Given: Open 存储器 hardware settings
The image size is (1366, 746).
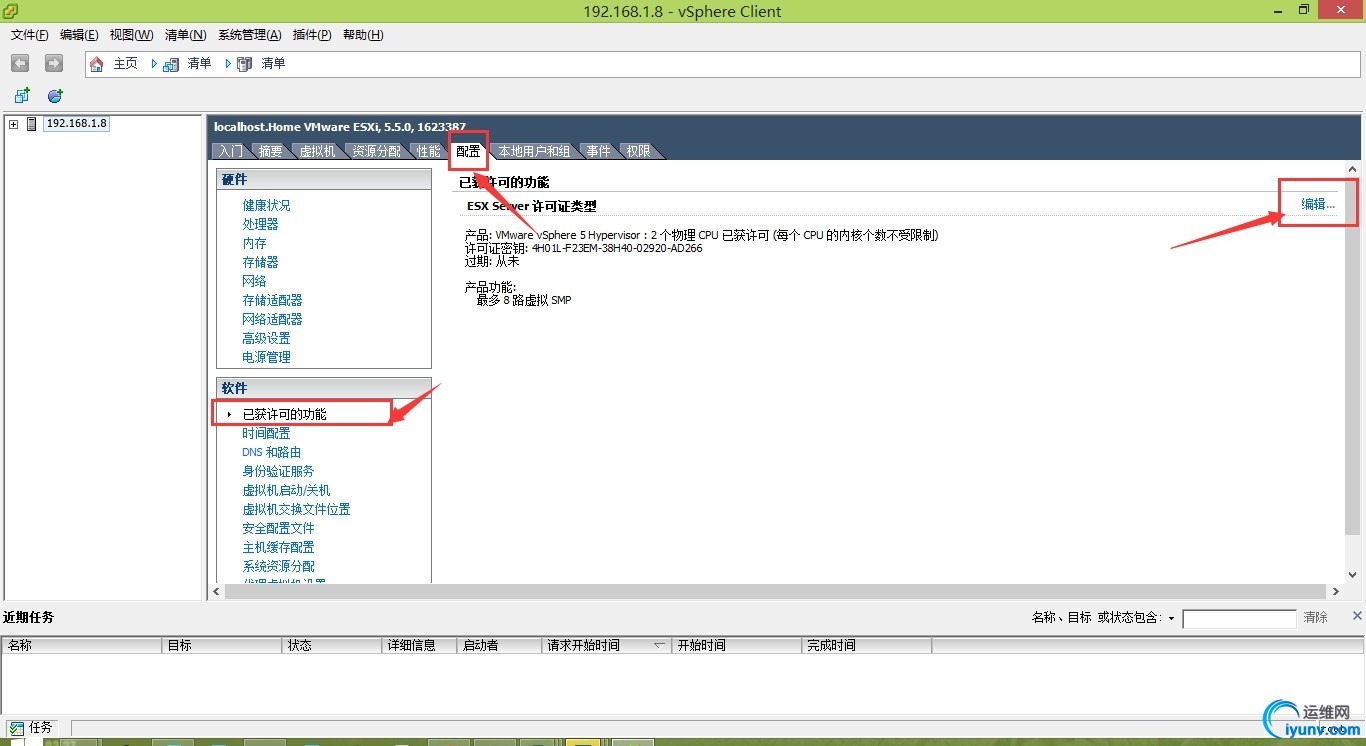Looking at the screenshot, I should tap(260, 262).
